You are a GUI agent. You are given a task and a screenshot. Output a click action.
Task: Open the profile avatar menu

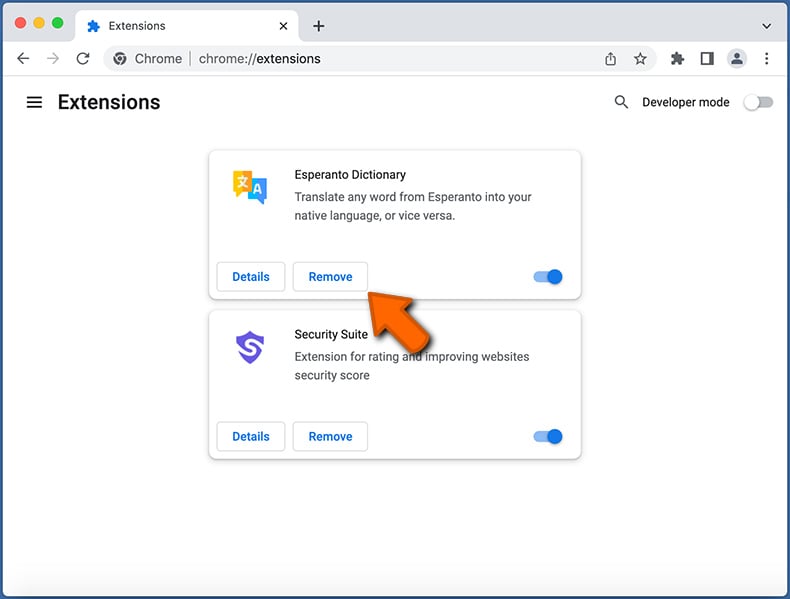(737, 58)
